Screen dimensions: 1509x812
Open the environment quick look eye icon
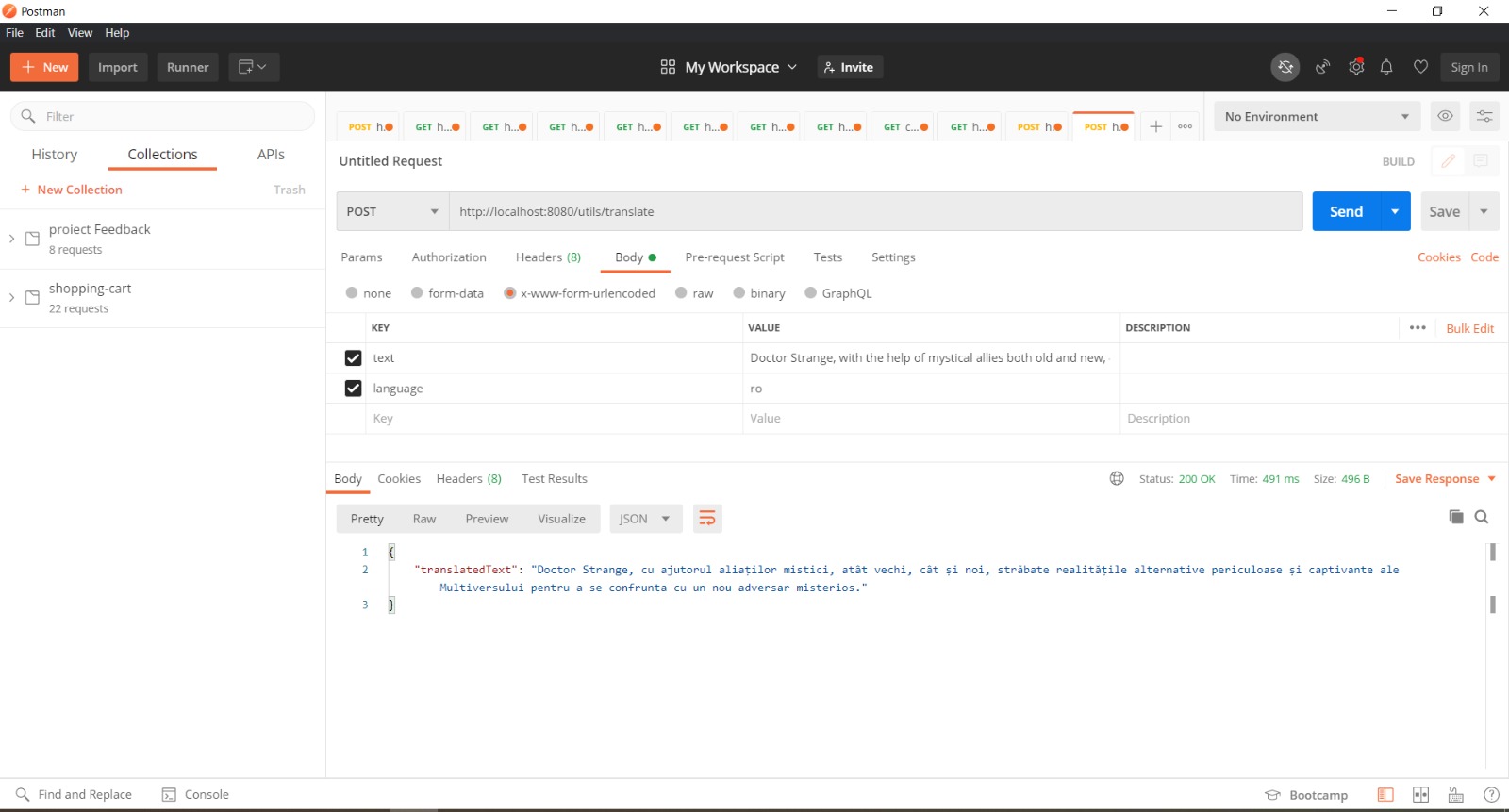click(1445, 116)
